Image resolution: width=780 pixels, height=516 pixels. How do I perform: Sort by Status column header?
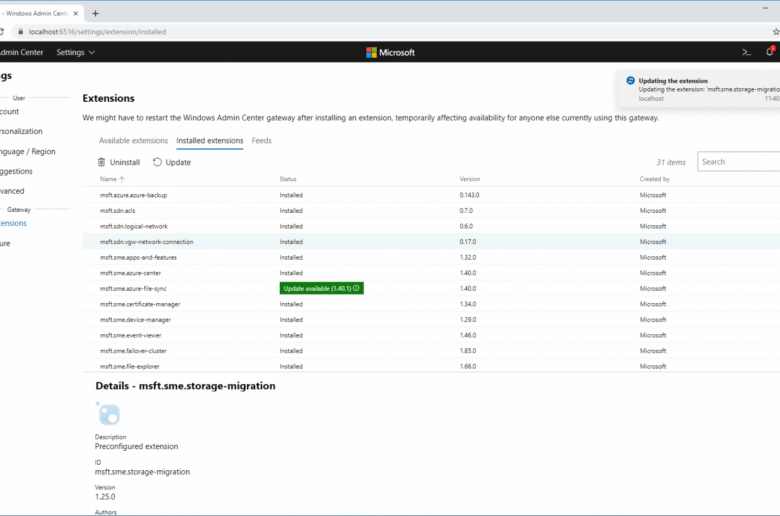tap(288, 179)
